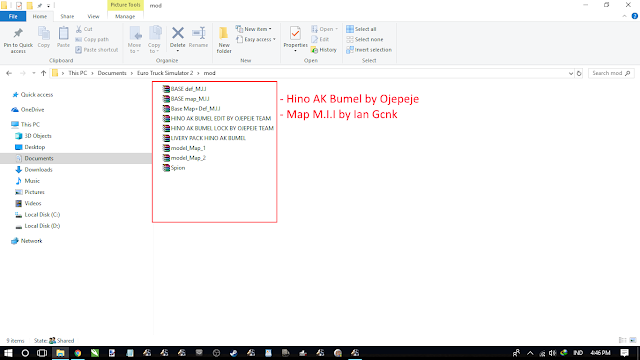Open the Move to dropdown

(x=134, y=40)
